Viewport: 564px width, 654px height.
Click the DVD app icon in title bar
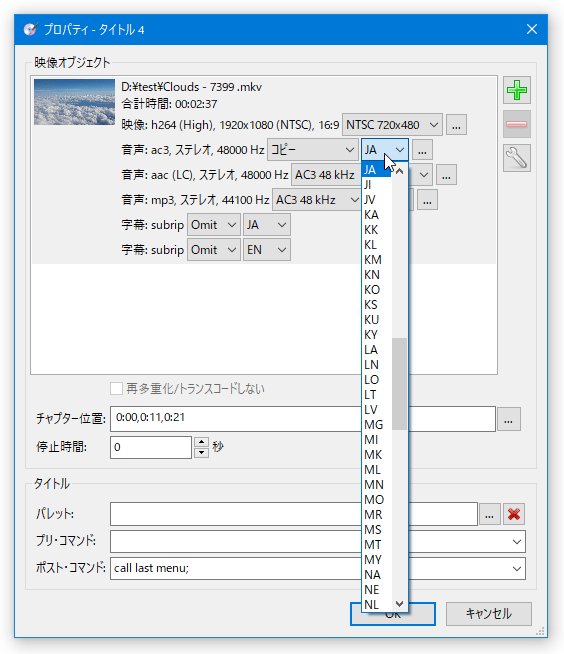click(30, 30)
